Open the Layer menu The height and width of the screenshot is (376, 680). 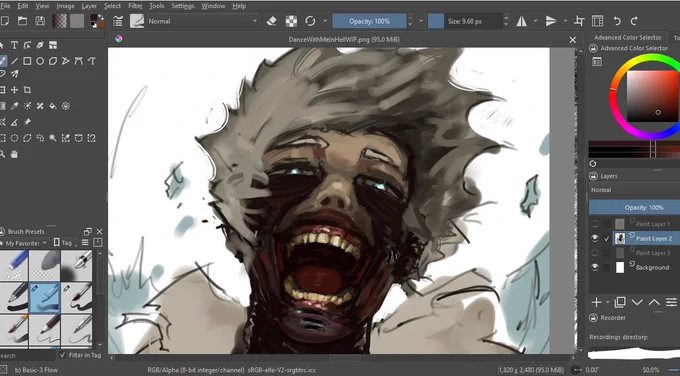click(x=89, y=6)
